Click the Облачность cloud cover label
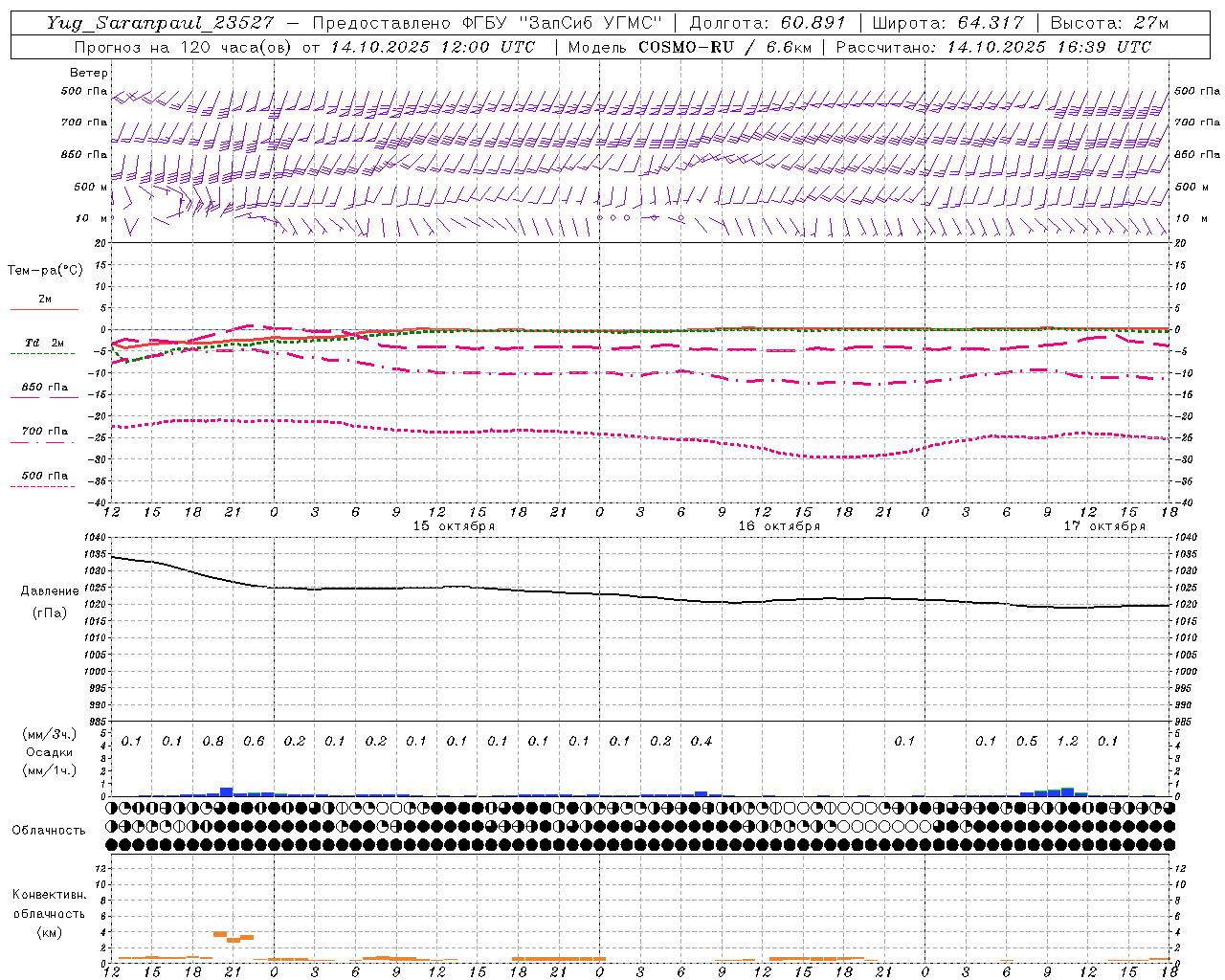This screenshot has height=980, width=1225. click(x=49, y=831)
